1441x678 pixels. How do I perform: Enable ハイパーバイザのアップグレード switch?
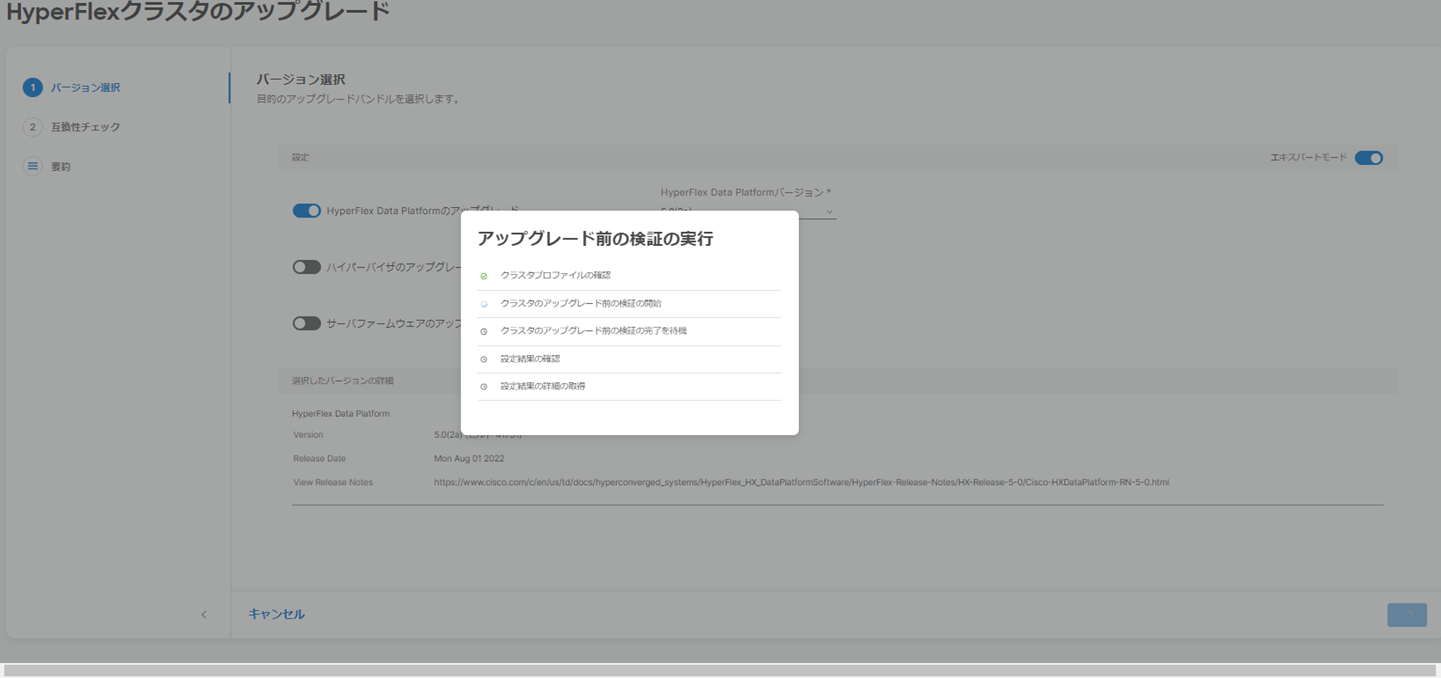(306, 267)
